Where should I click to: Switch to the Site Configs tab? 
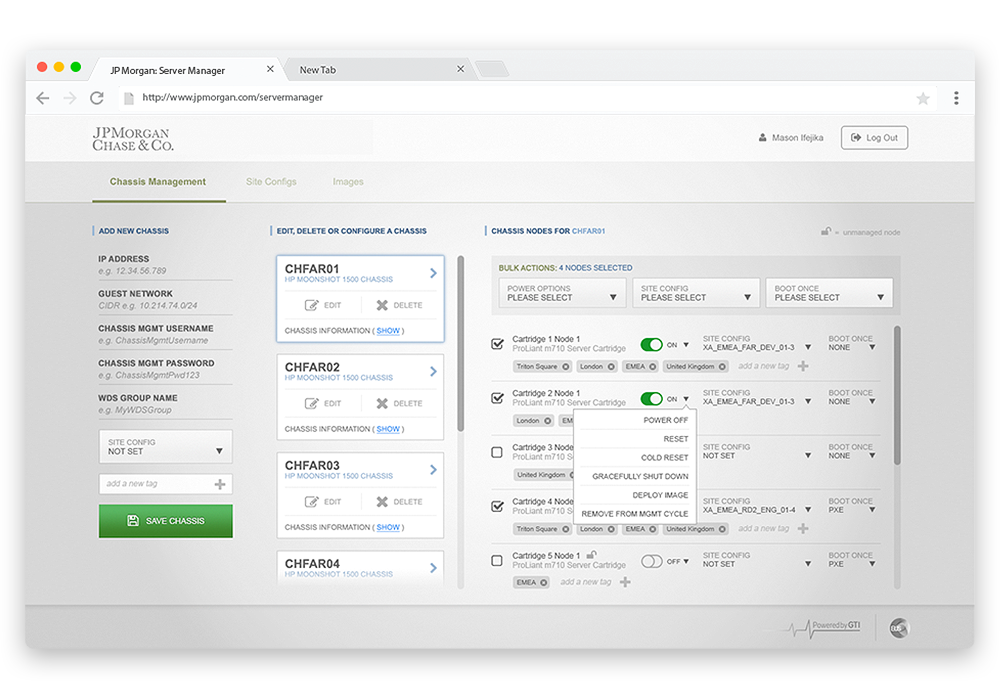271,182
